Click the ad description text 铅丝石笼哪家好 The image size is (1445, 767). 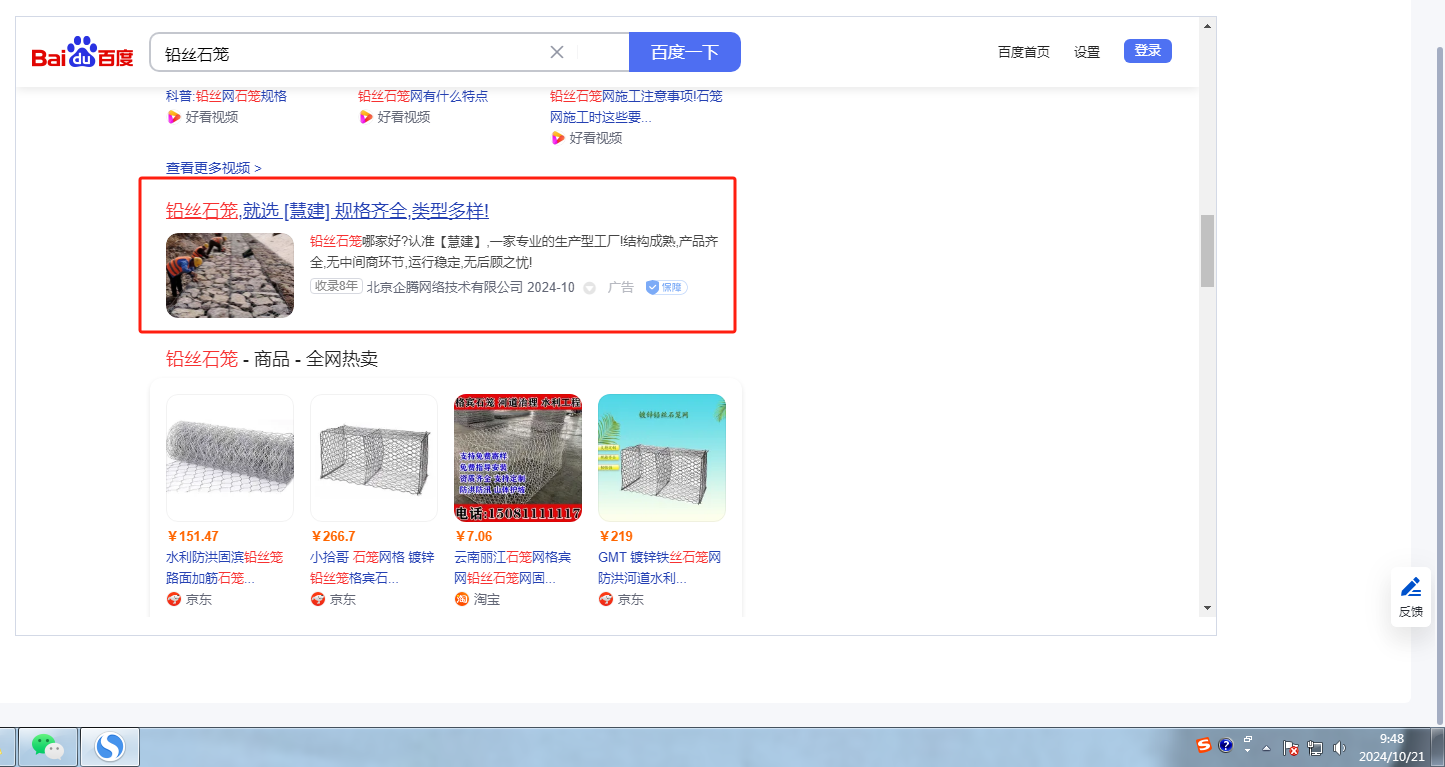point(514,252)
